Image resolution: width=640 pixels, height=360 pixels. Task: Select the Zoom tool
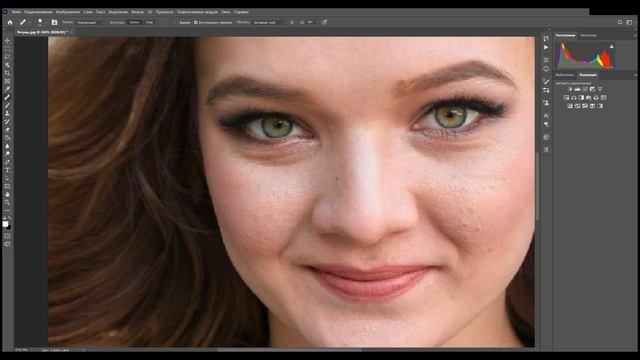(x=7, y=202)
